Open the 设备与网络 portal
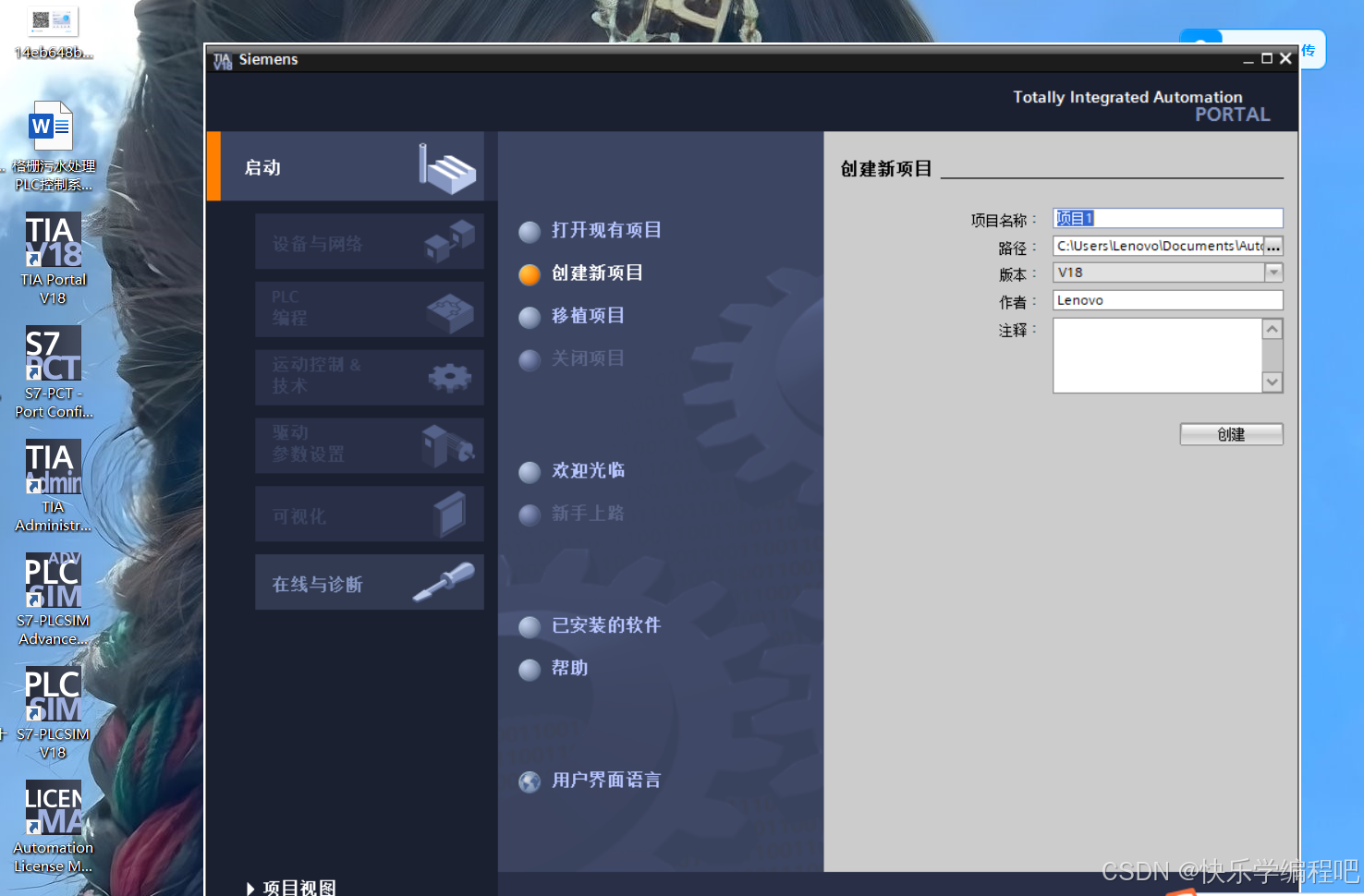 pyautogui.click(x=369, y=242)
